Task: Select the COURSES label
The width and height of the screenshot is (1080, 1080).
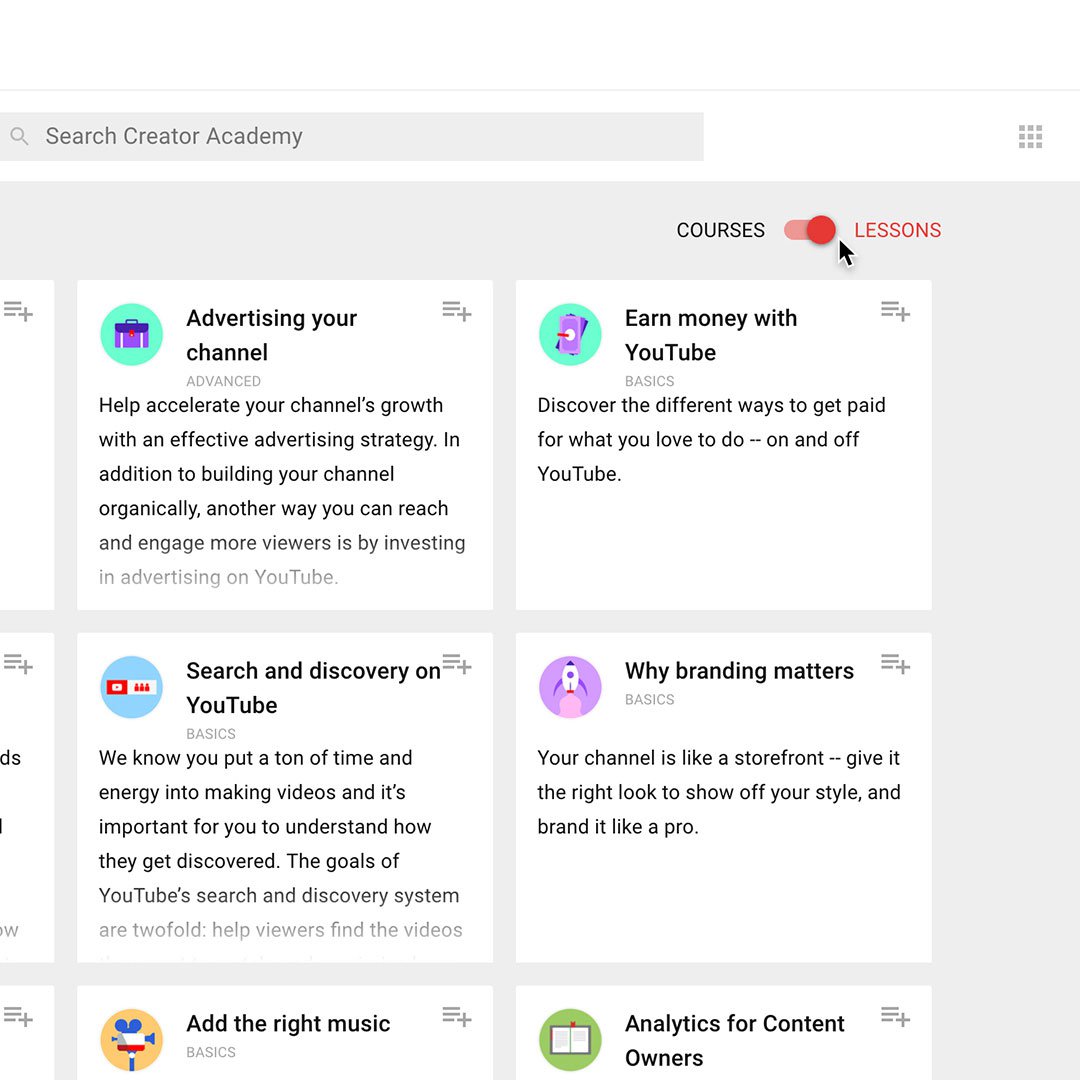Action: coord(720,230)
